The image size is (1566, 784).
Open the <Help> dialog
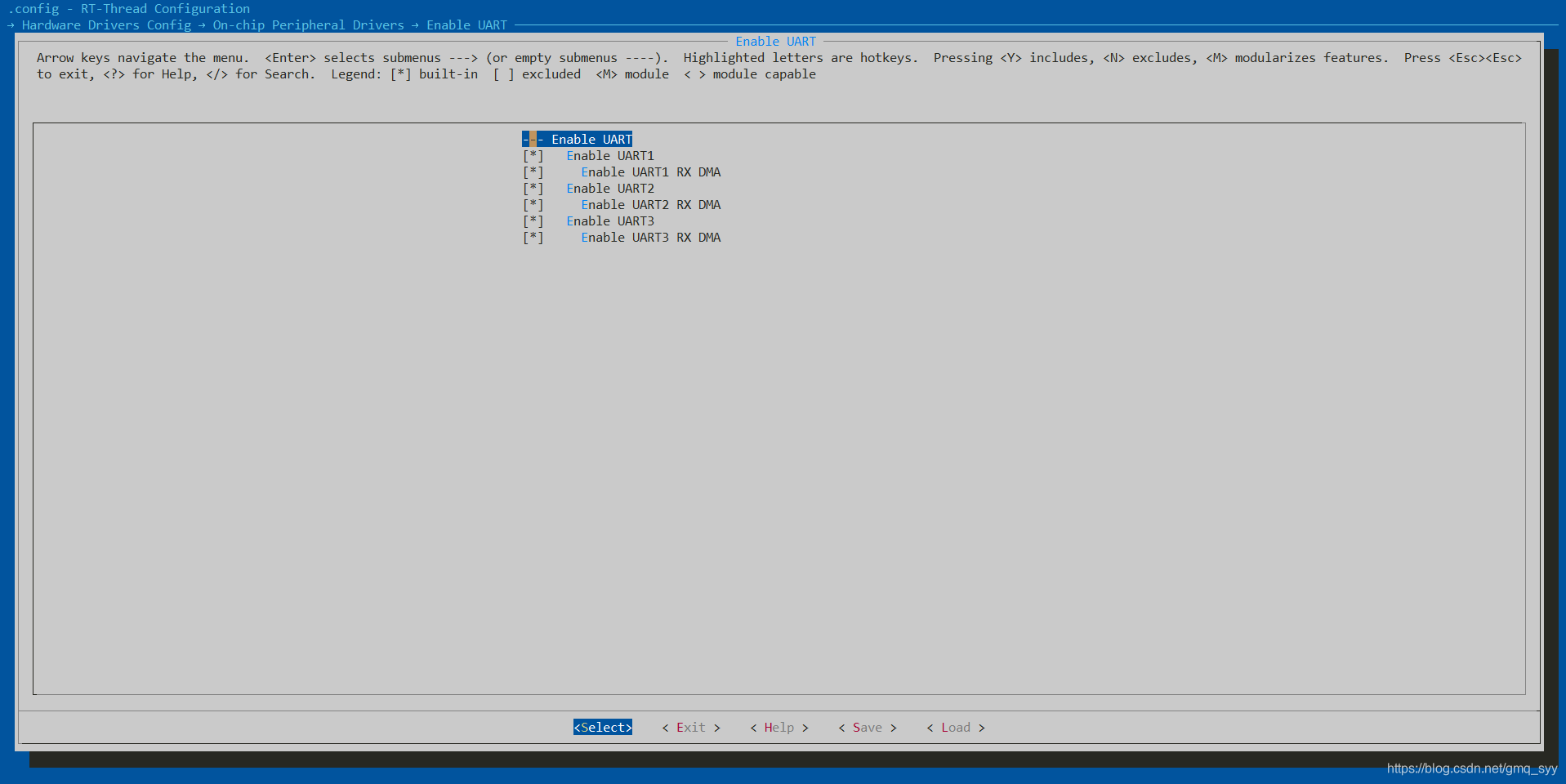point(778,727)
